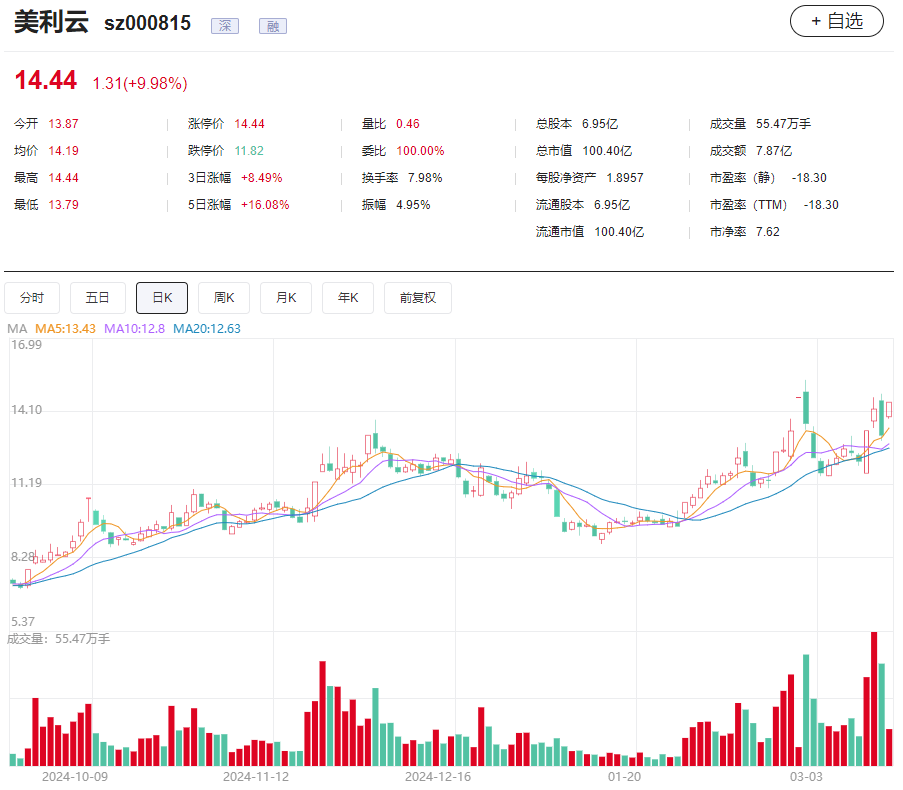Select the 流通股本 value 6.95亿

click(x=612, y=205)
